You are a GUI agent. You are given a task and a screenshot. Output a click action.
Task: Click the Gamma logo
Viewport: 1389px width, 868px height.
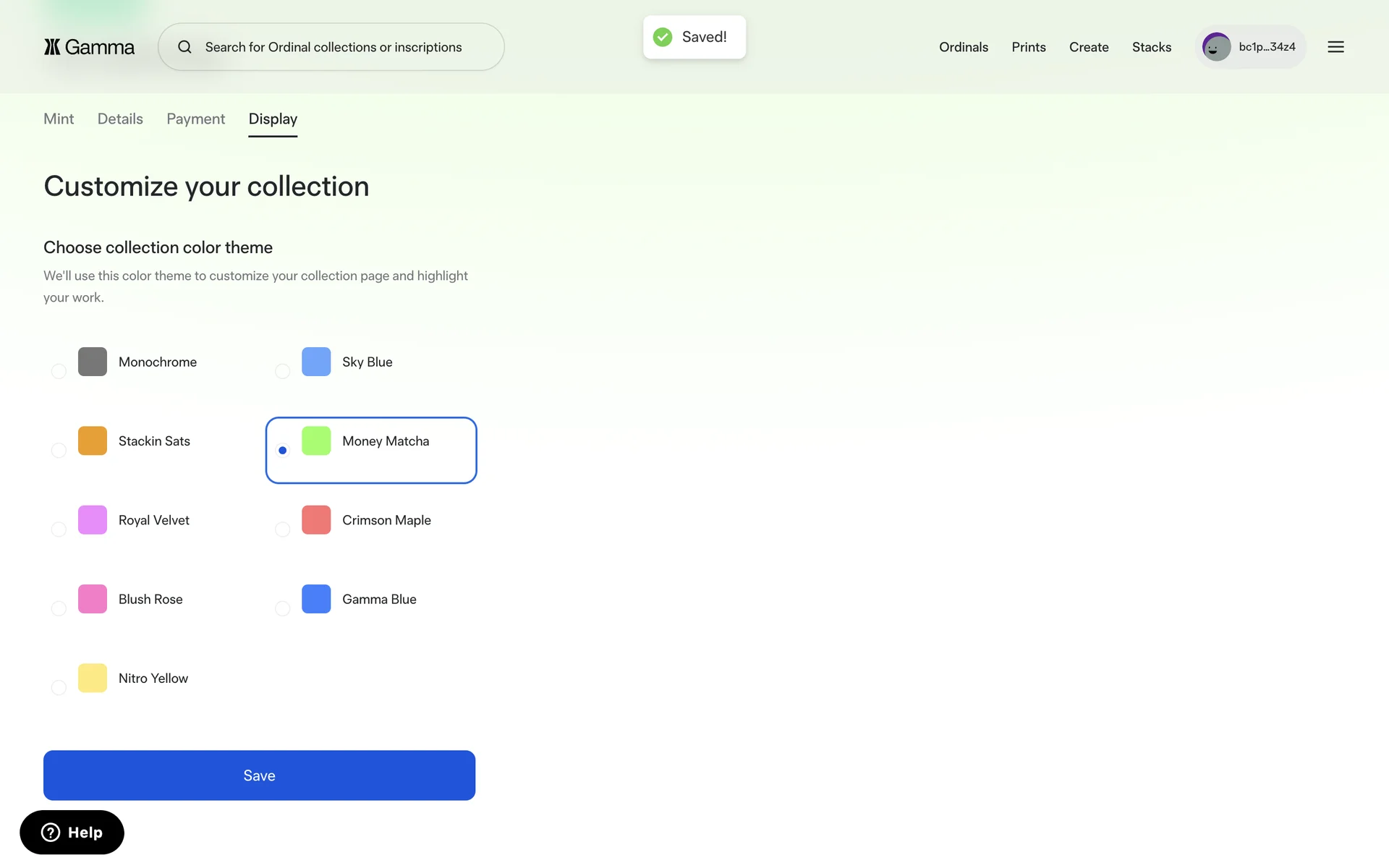click(x=89, y=47)
